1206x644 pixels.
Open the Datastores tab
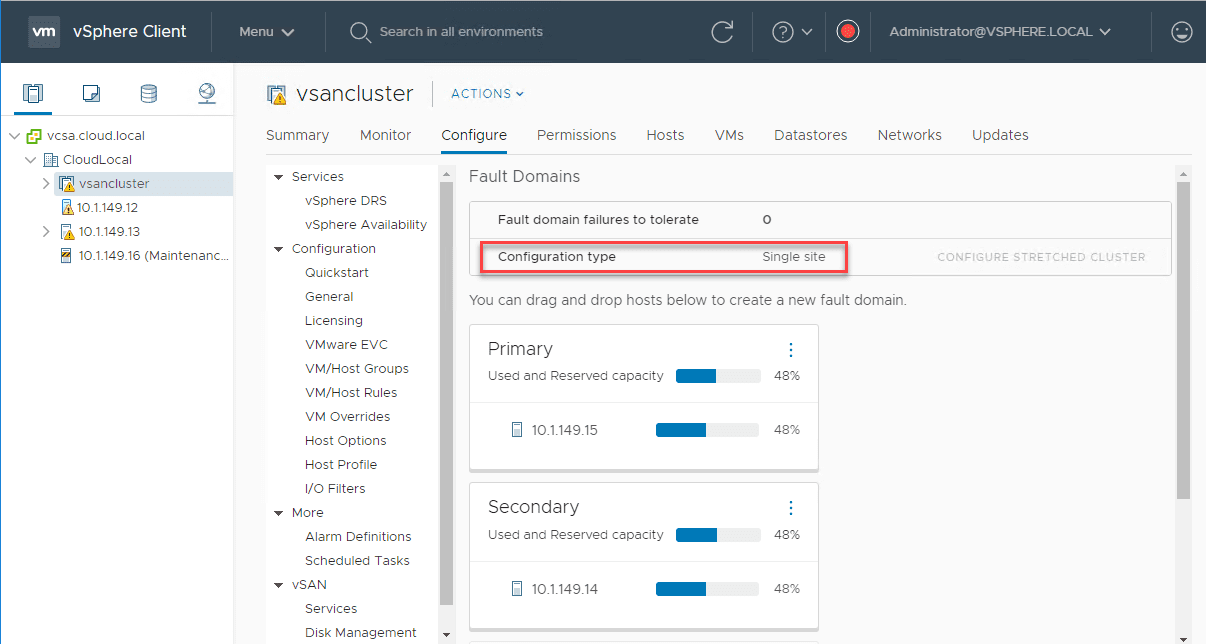pos(810,135)
